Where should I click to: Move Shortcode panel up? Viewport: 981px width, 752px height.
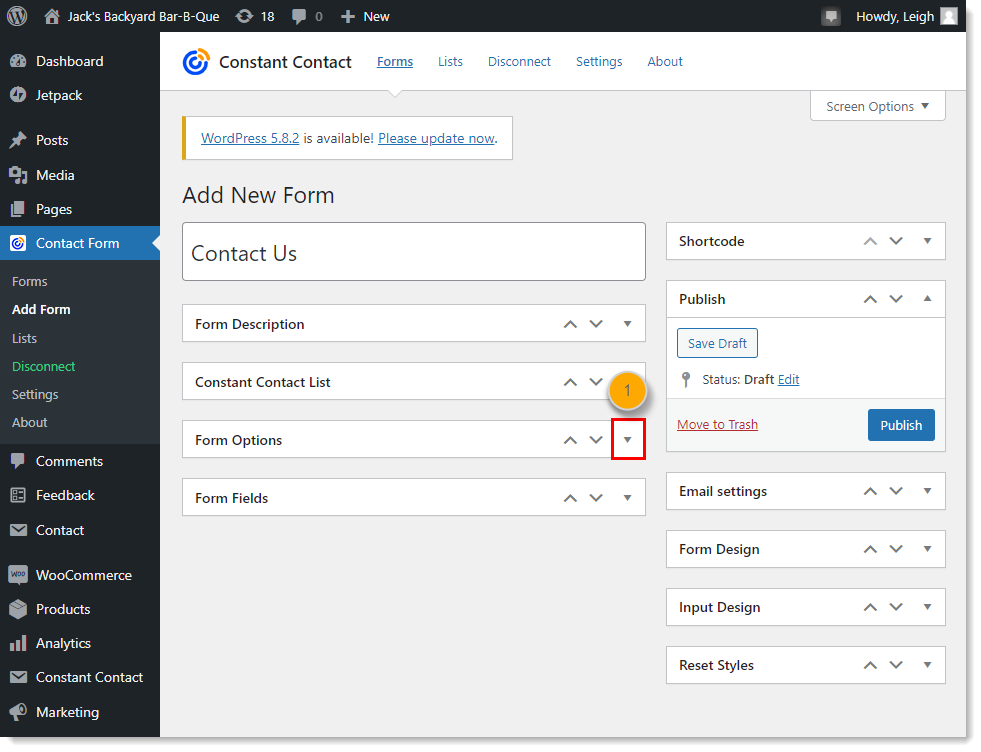870,241
